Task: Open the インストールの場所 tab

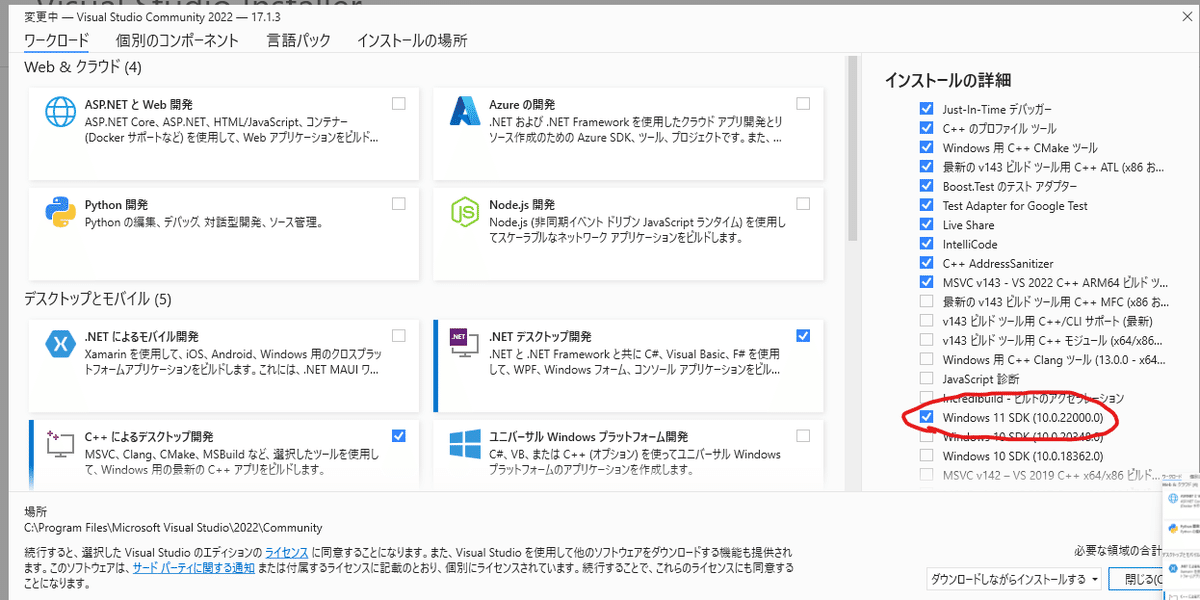Action: [412, 41]
